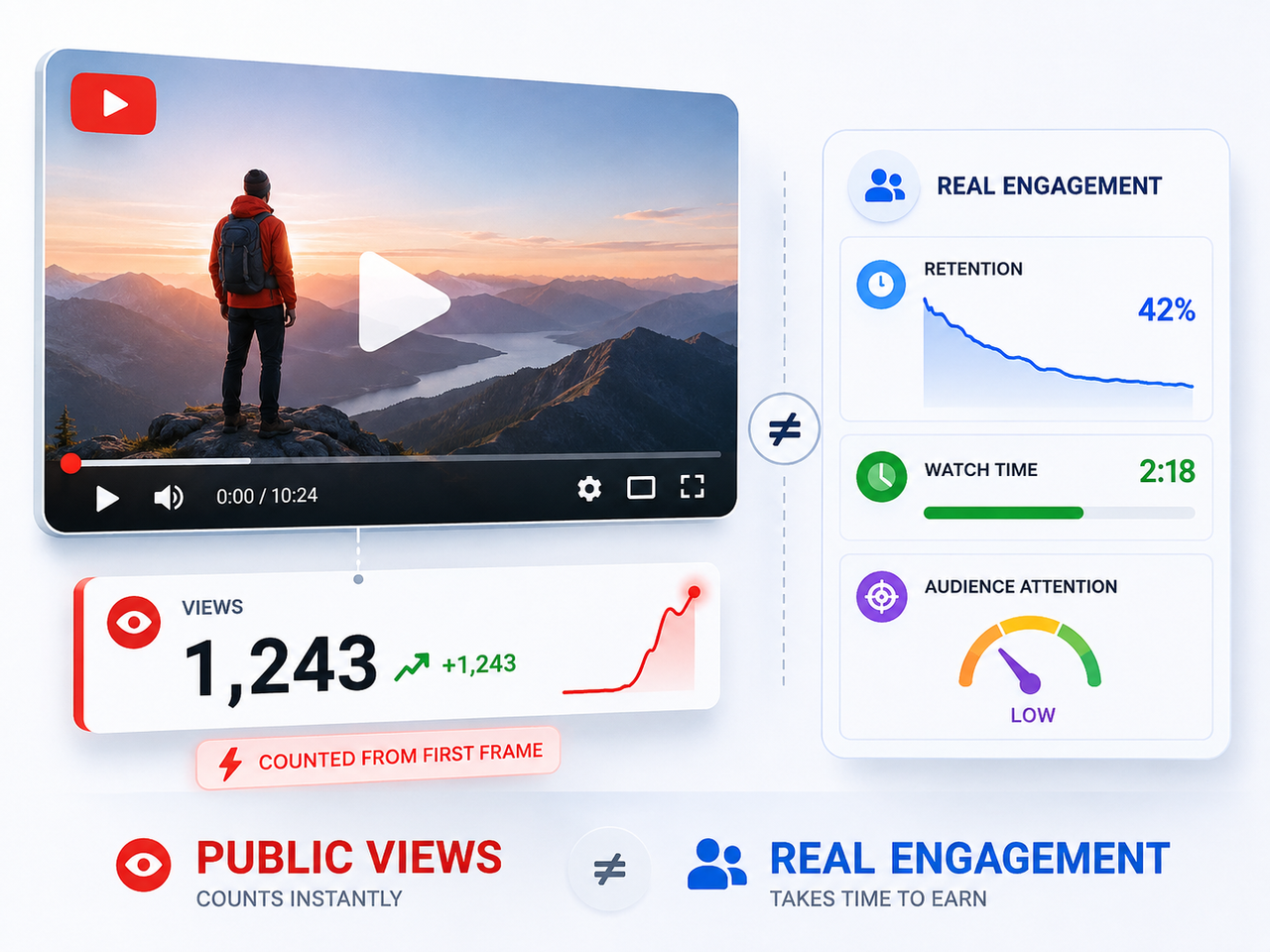Click the Retention label
The height and width of the screenshot is (952, 1270).
pyautogui.click(x=973, y=269)
